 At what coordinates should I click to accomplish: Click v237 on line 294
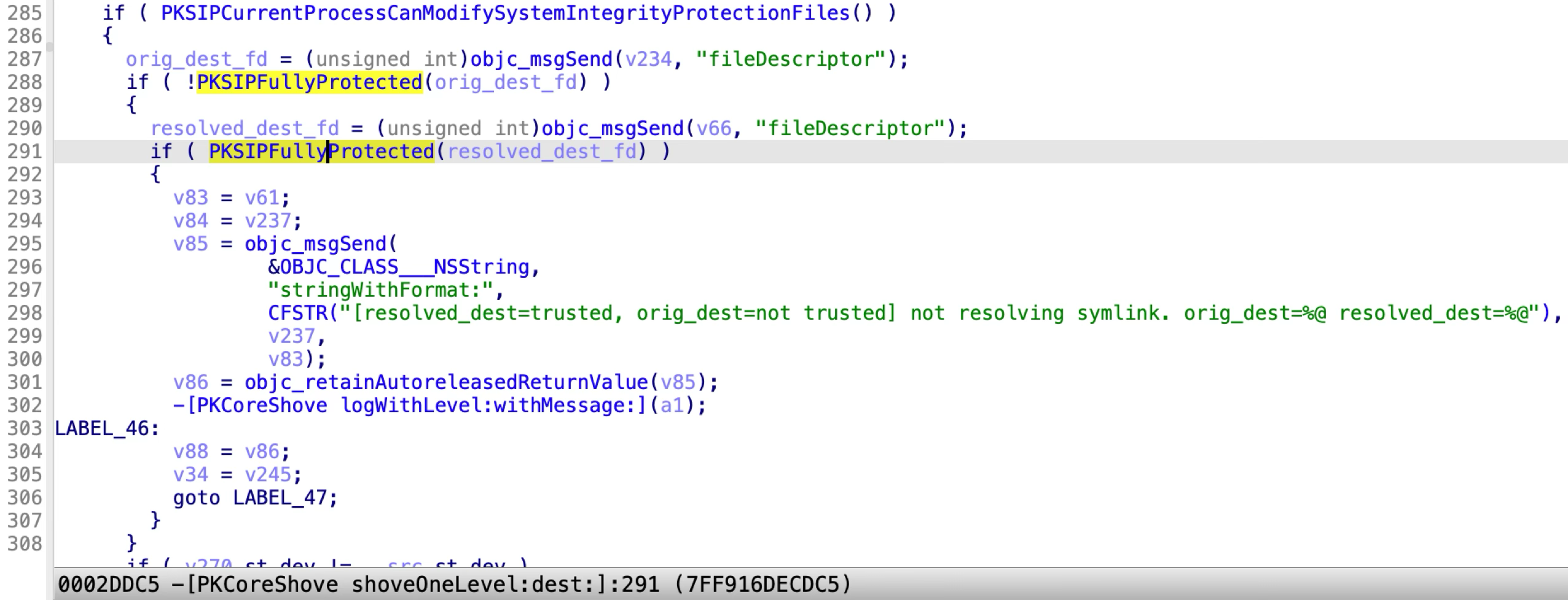point(268,221)
